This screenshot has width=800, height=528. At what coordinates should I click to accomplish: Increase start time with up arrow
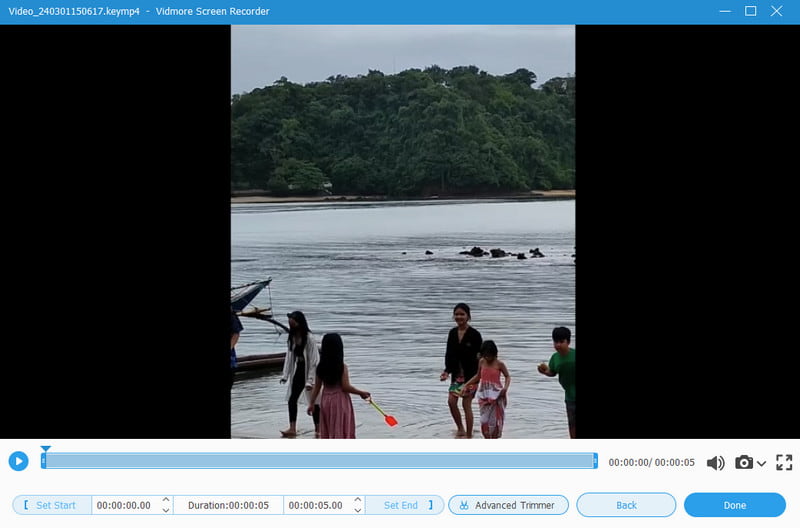[x=165, y=500]
